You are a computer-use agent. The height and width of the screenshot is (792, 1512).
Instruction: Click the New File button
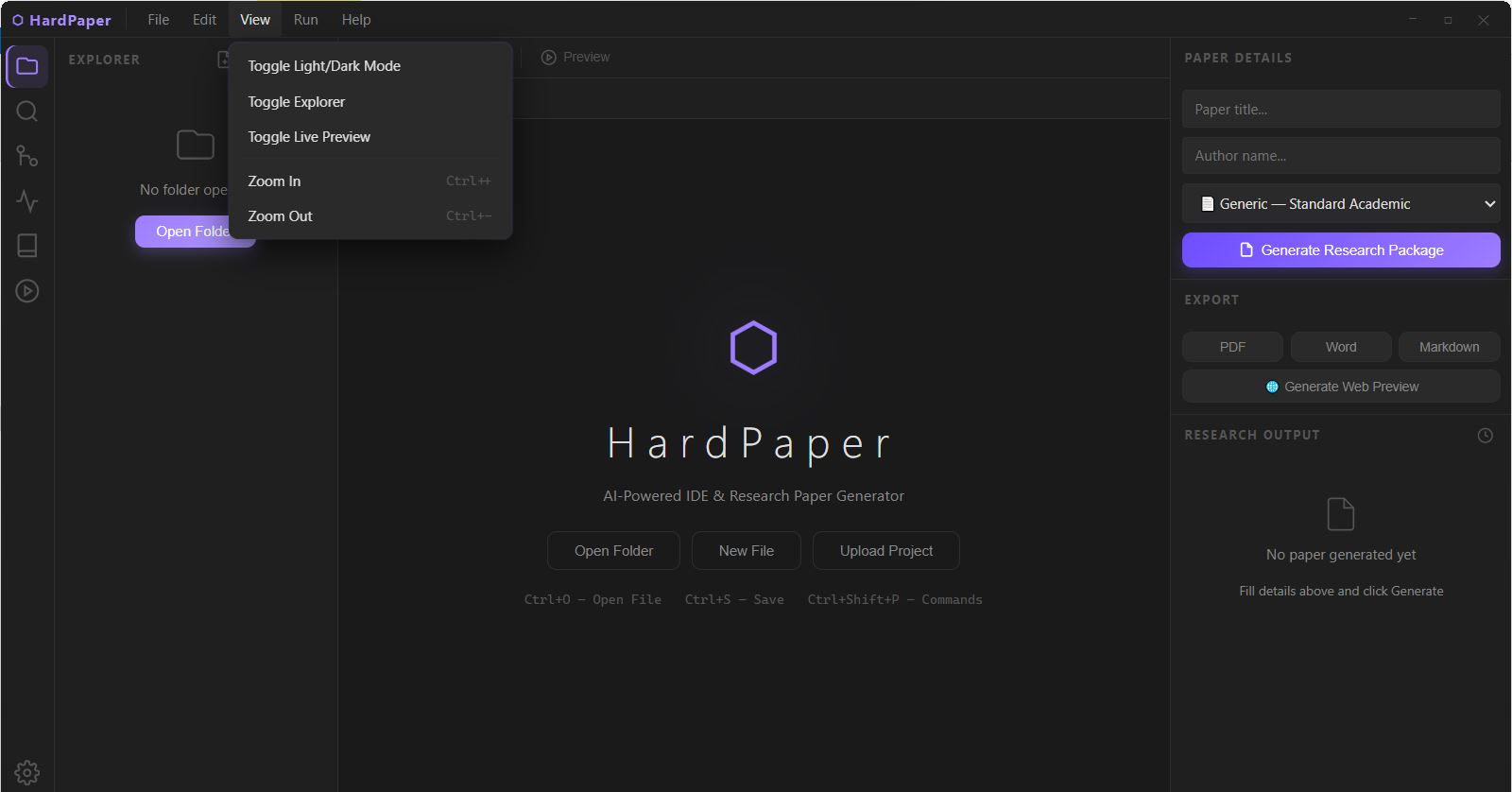pos(747,551)
